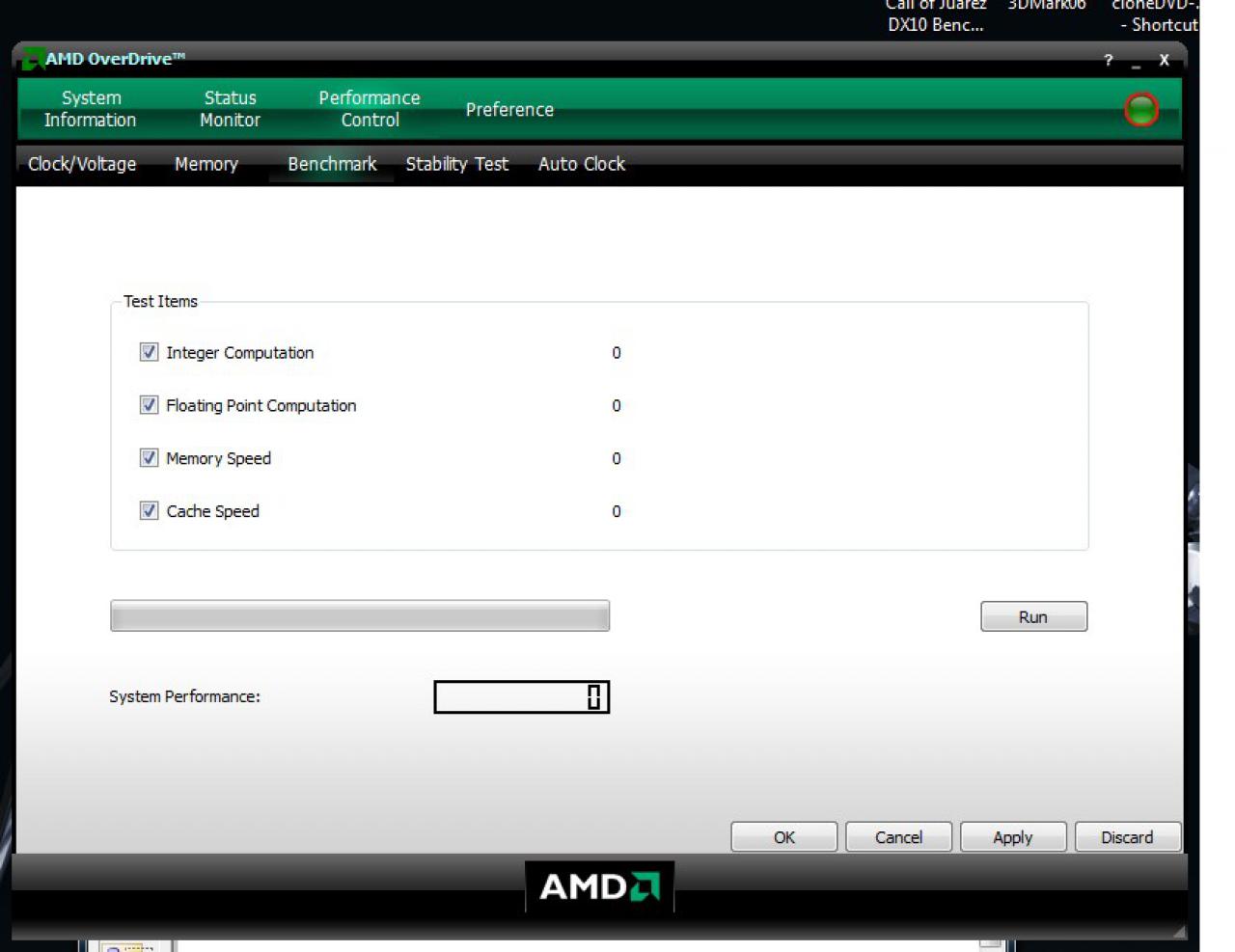Click the Cache Speed score value
The image size is (1235, 952).
pyautogui.click(x=617, y=512)
